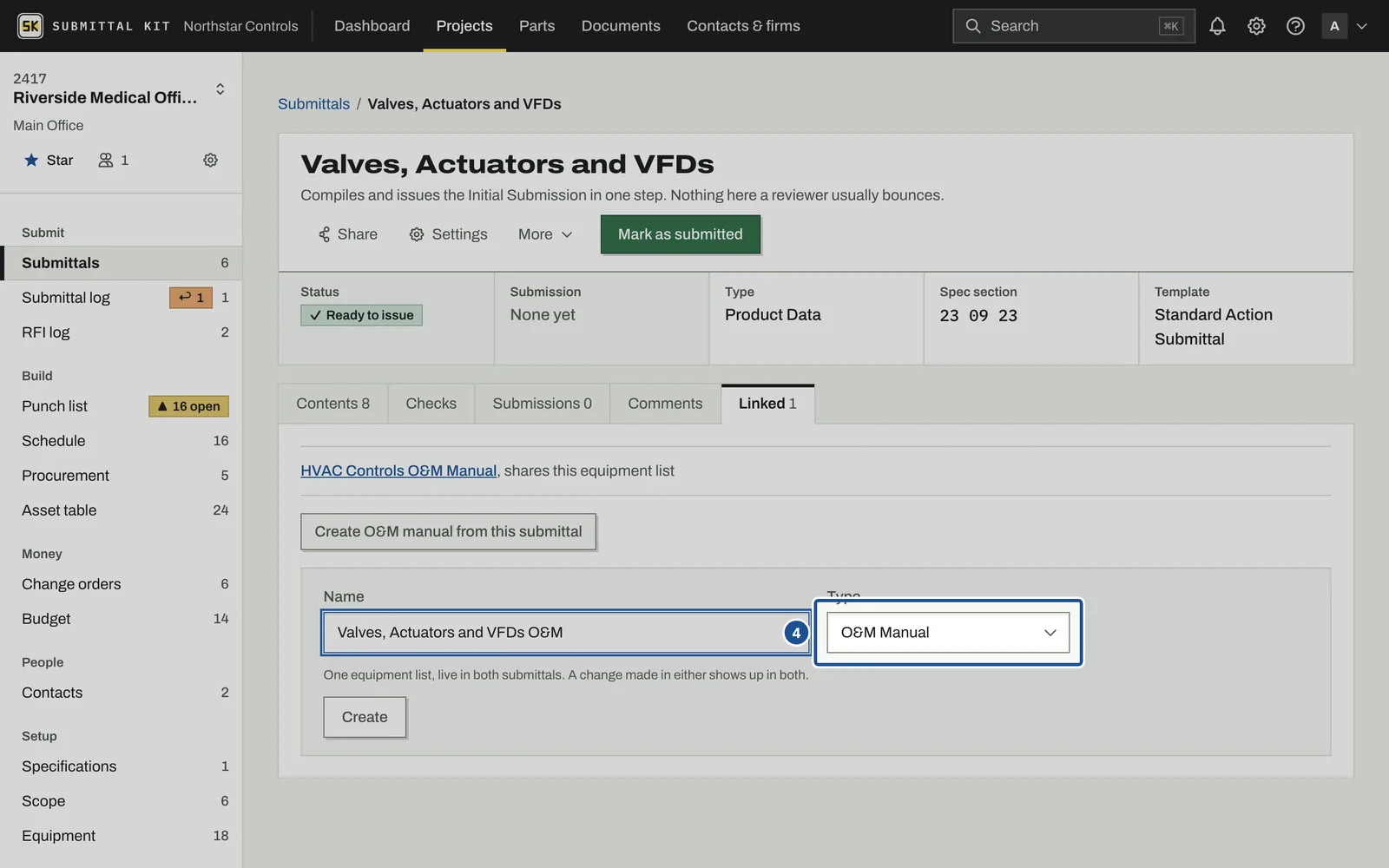Open the More dropdown menu
1389x868 pixels.
click(x=545, y=234)
